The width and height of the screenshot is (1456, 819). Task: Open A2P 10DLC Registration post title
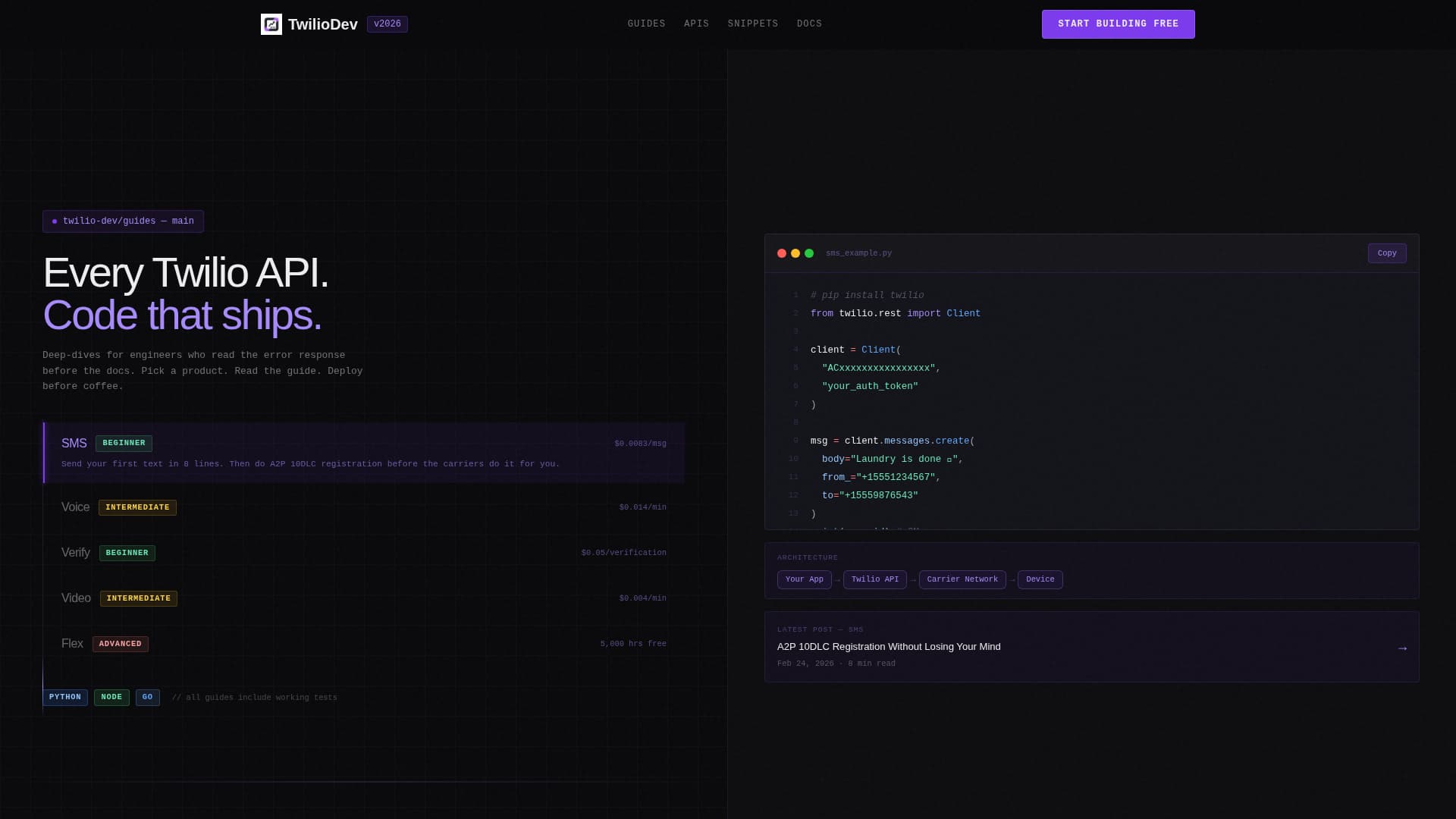[889, 647]
